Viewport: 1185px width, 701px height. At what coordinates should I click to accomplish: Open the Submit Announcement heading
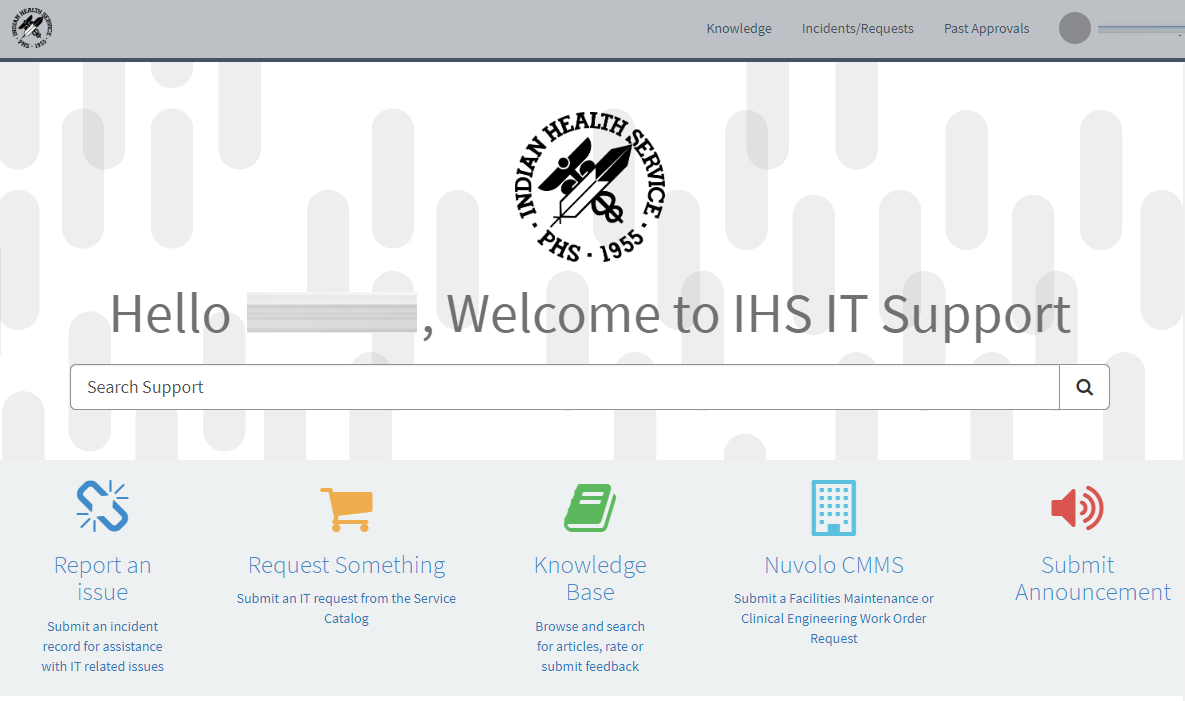(x=1093, y=578)
